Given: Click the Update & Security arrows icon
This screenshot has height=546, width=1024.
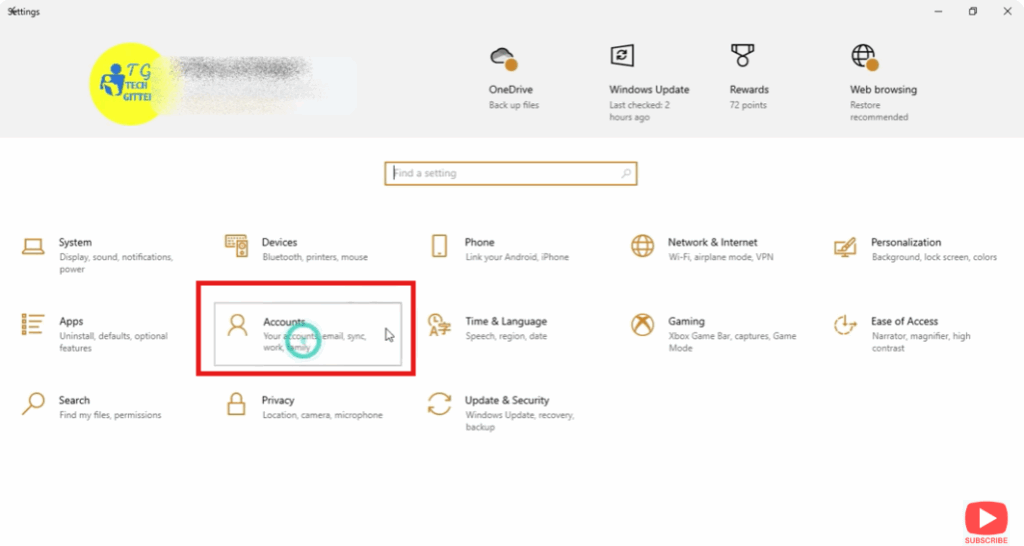Looking at the screenshot, I should [440, 404].
